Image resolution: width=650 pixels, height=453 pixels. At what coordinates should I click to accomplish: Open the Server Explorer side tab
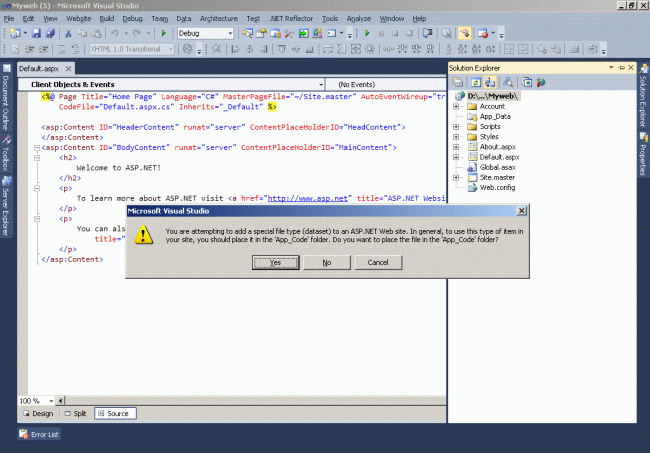coord(6,206)
